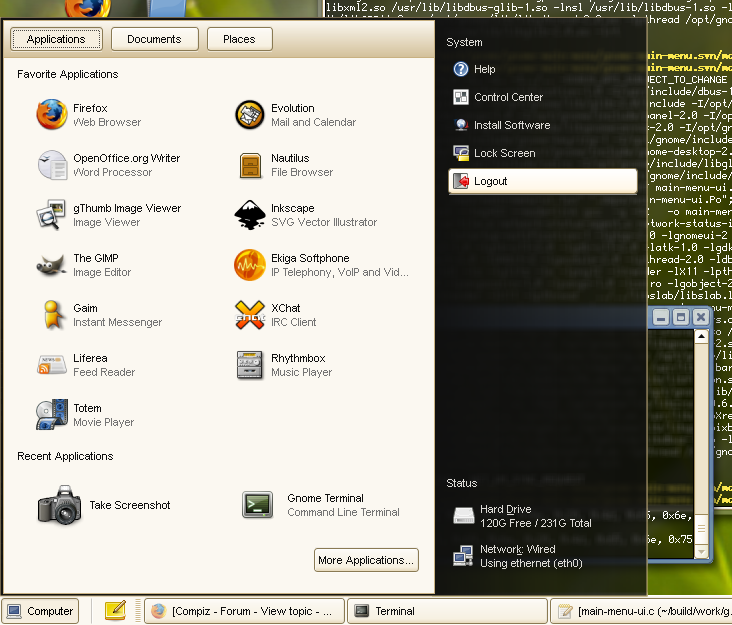
Task: Click the Network Wired status icon
Action: 463,556
